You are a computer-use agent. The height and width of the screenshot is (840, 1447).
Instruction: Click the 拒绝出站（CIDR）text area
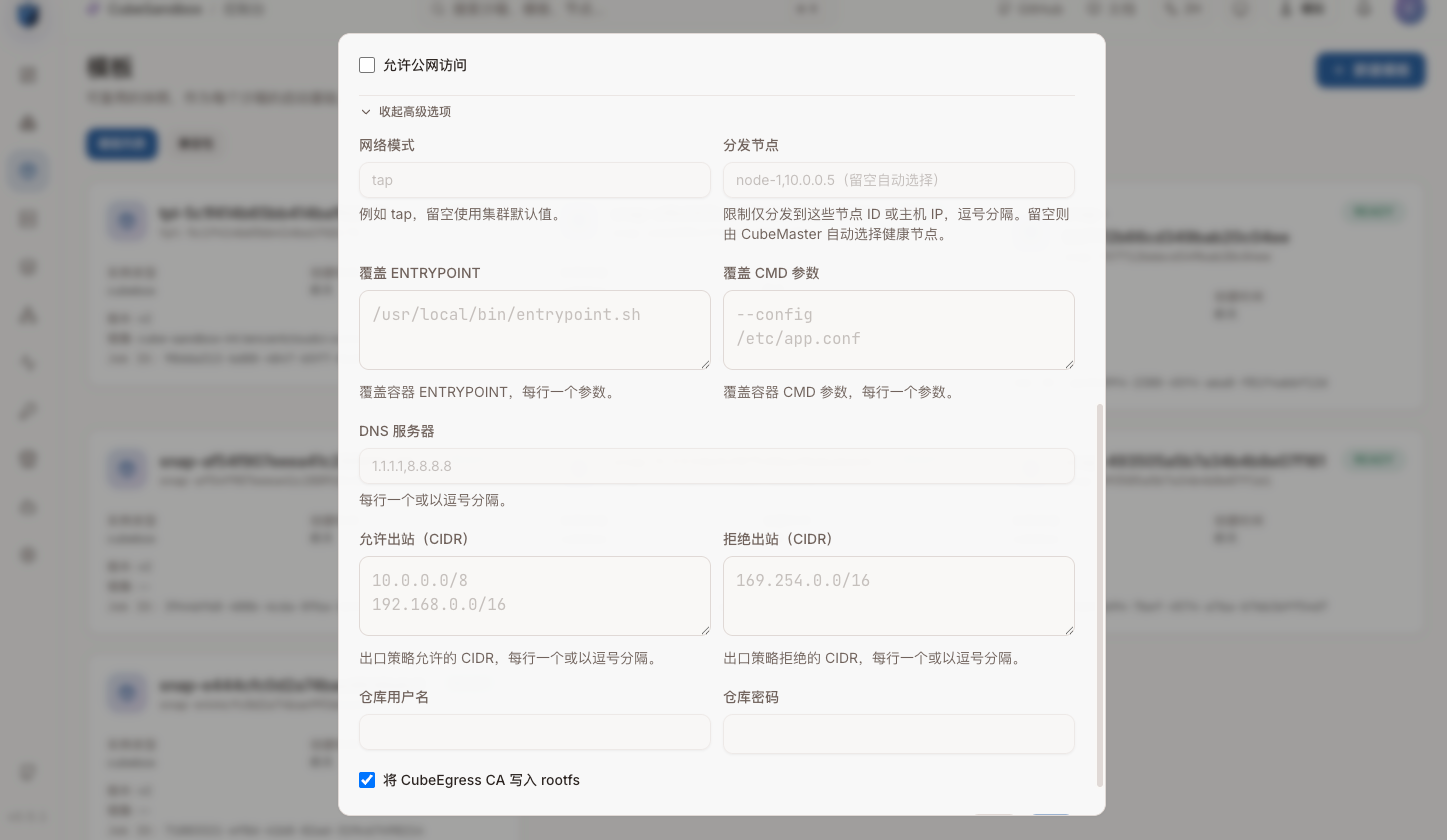[x=899, y=596]
